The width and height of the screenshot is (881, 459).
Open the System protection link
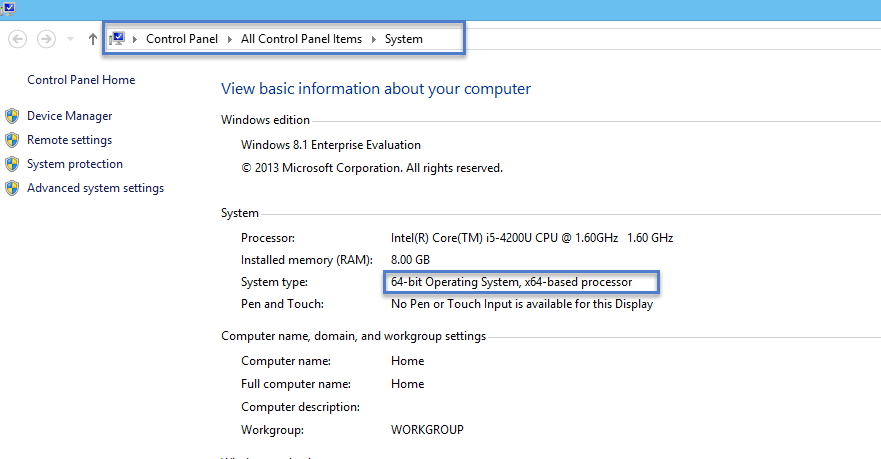[x=75, y=164]
